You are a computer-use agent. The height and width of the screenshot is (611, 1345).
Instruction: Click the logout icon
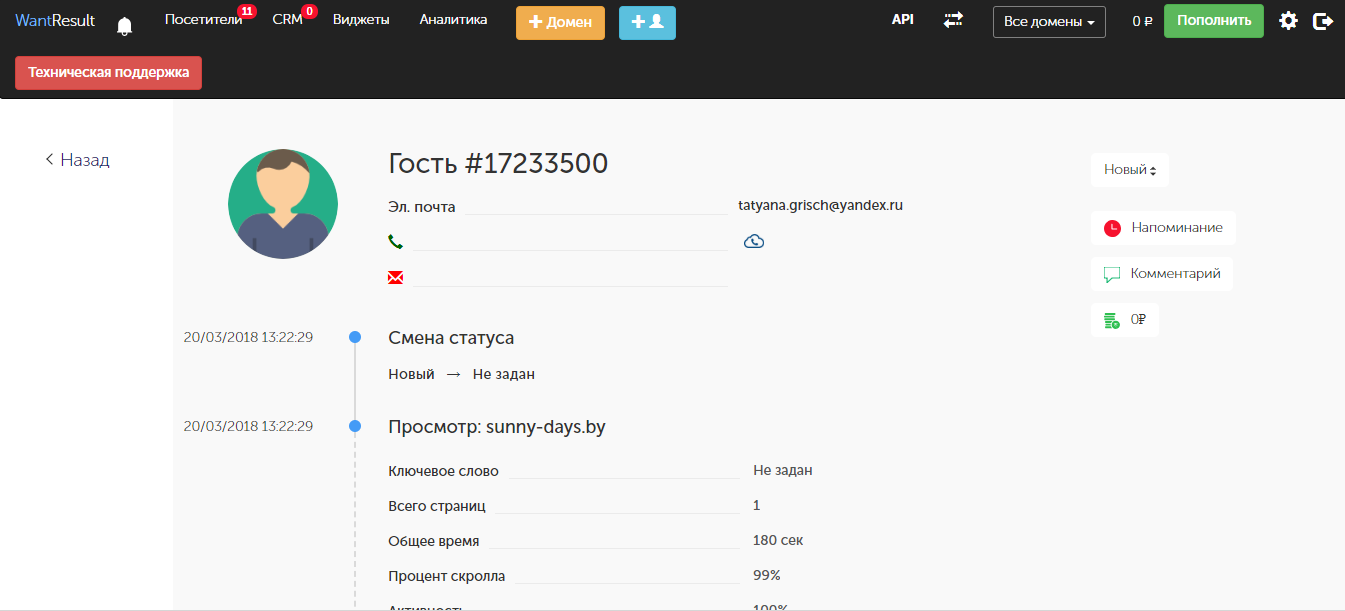(x=1323, y=21)
